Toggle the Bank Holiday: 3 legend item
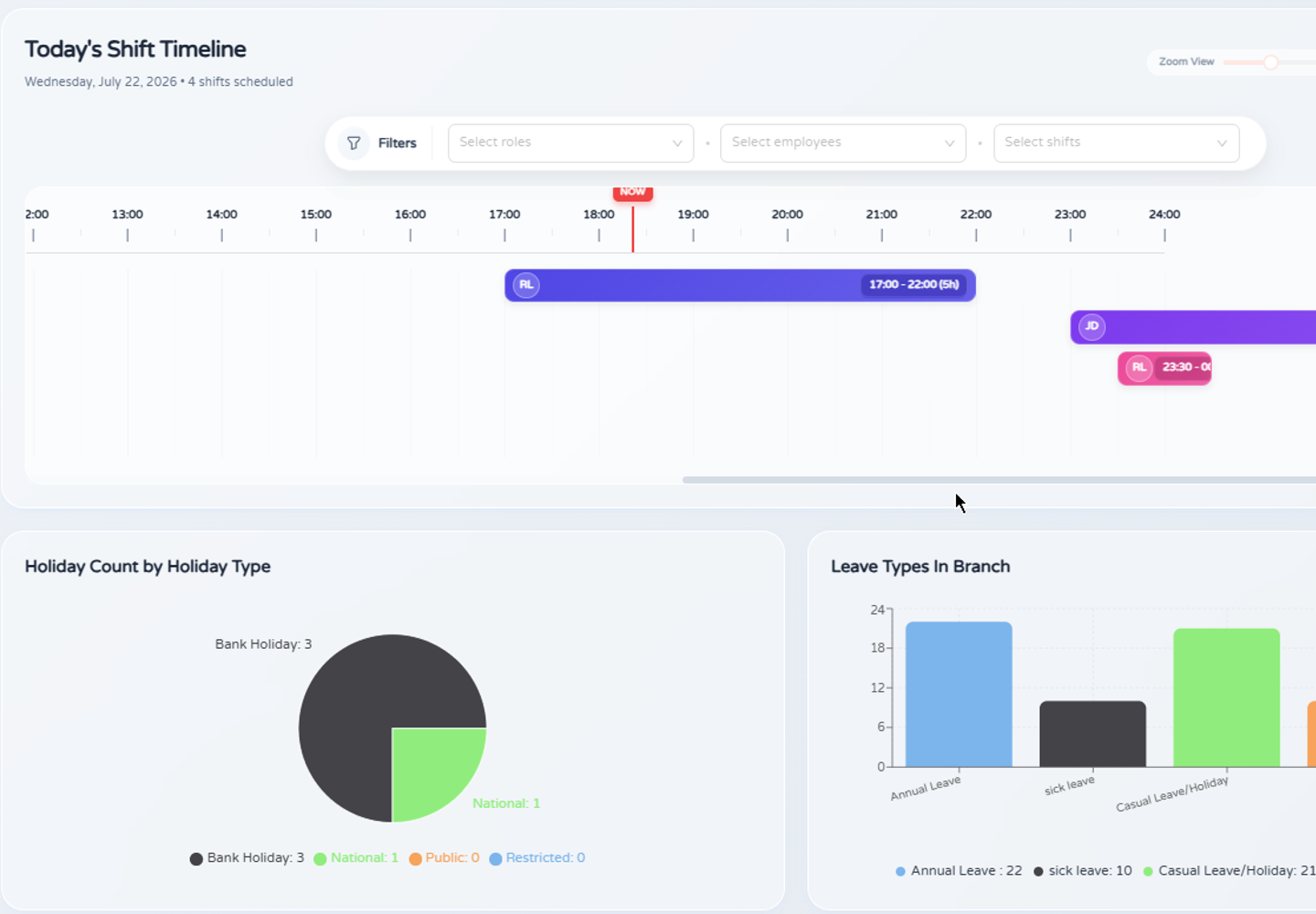 pos(247,858)
